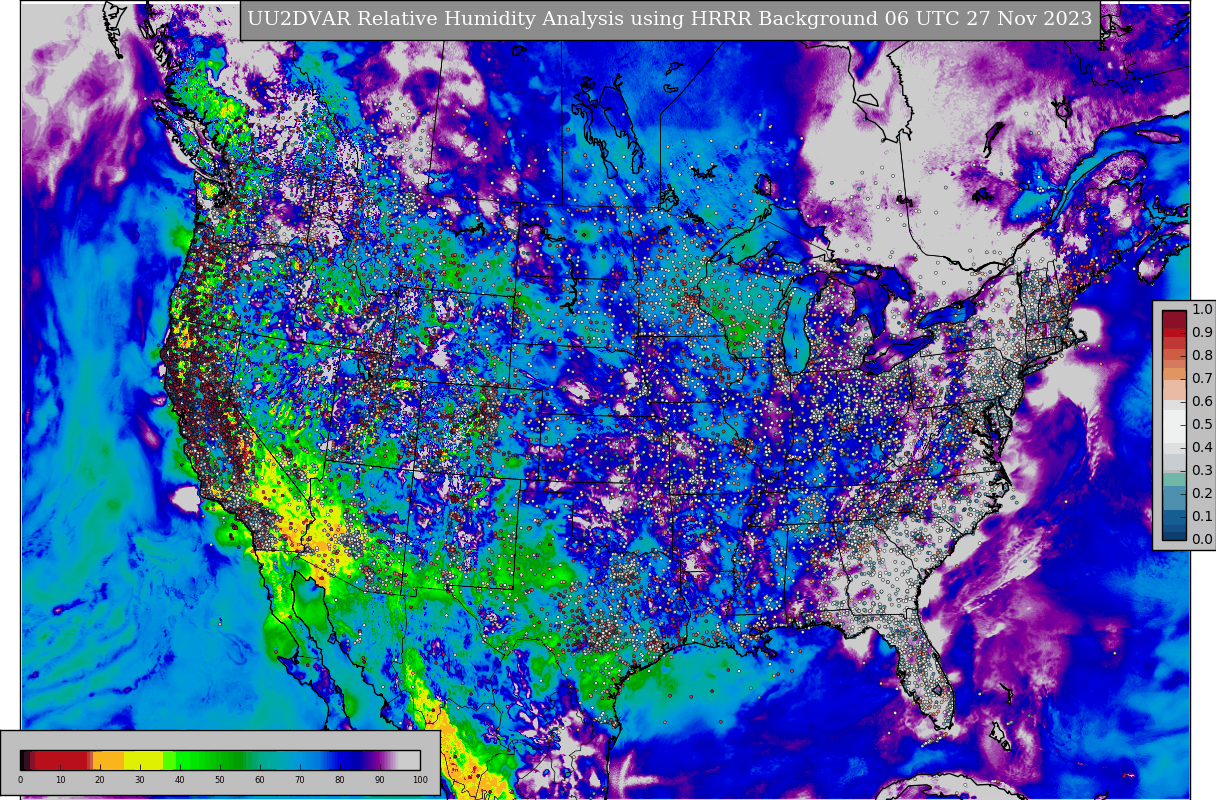Click the '20' tick label on humidity colorbar

pos(100,779)
